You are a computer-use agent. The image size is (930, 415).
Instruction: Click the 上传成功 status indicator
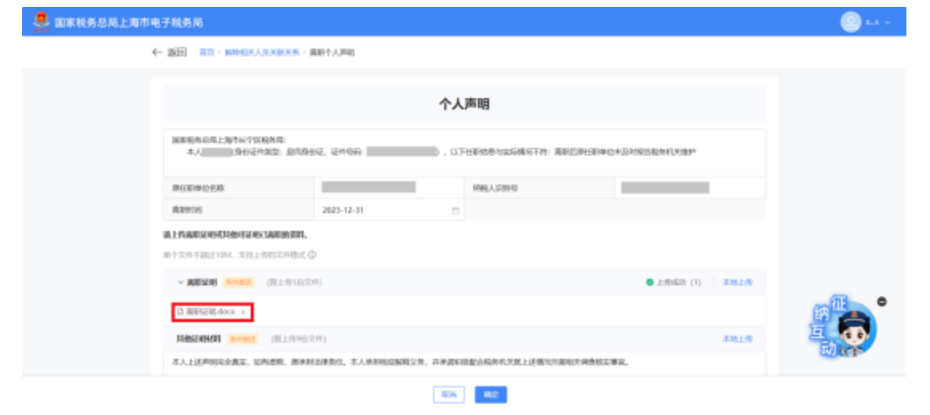(x=673, y=283)
